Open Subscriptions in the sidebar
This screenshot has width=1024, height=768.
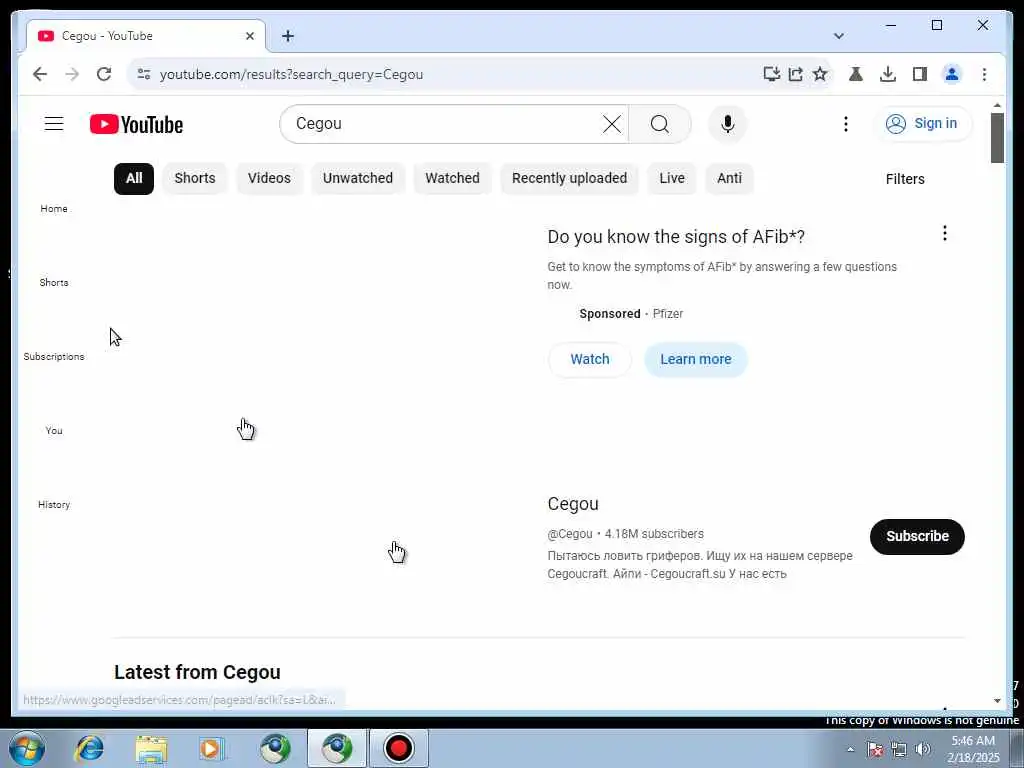click(54, 357)
